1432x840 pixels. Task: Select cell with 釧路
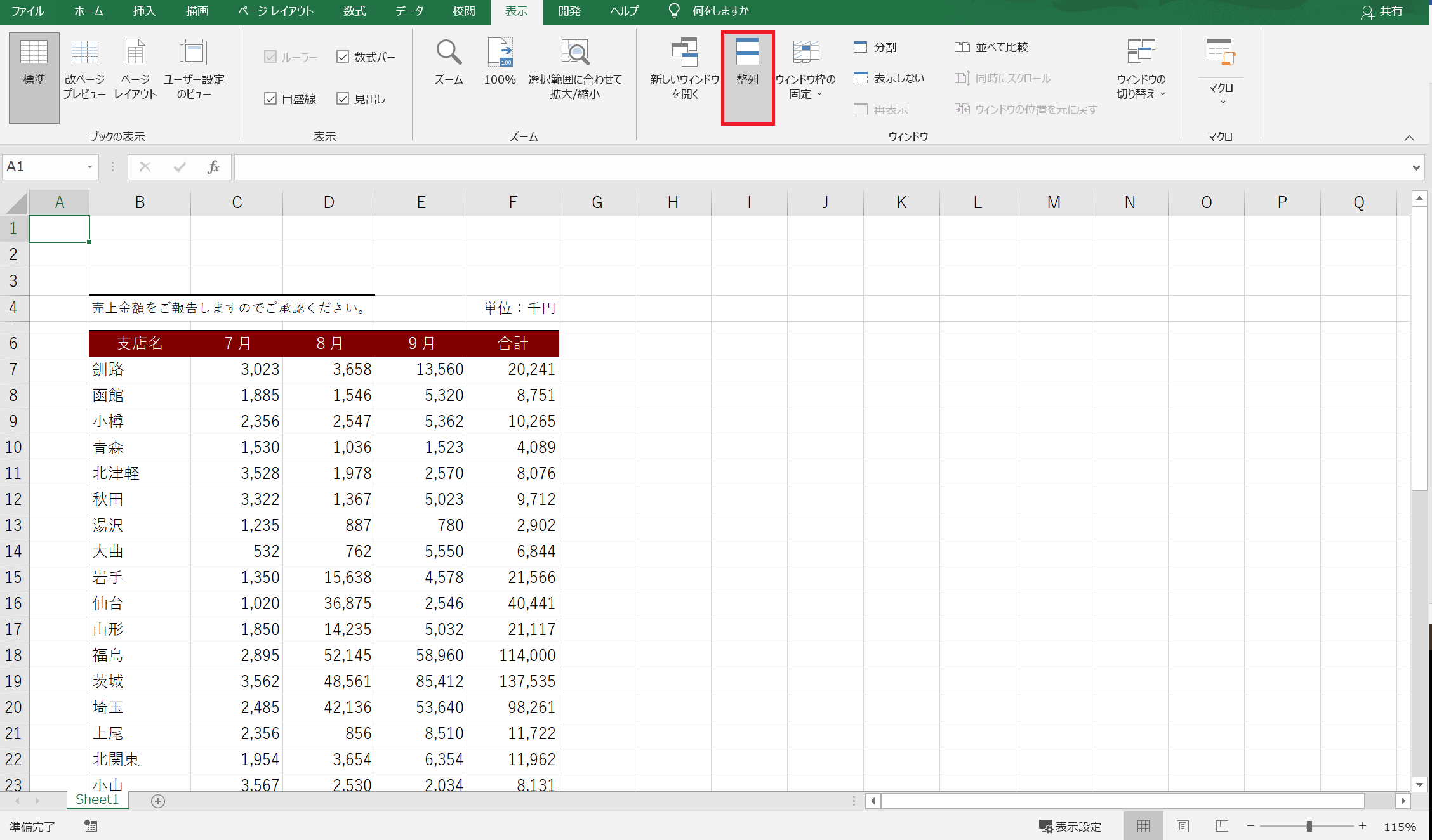pos(140,369)
